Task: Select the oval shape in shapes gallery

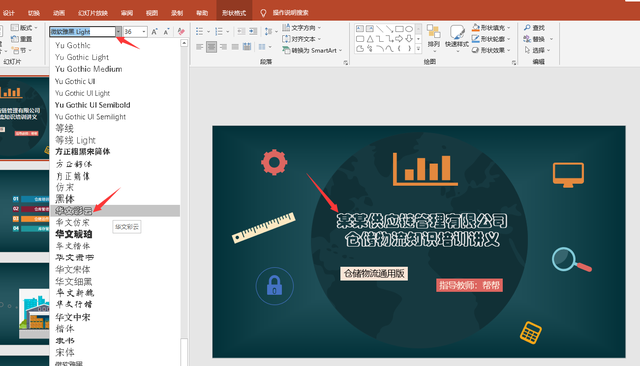Action: 409,29
